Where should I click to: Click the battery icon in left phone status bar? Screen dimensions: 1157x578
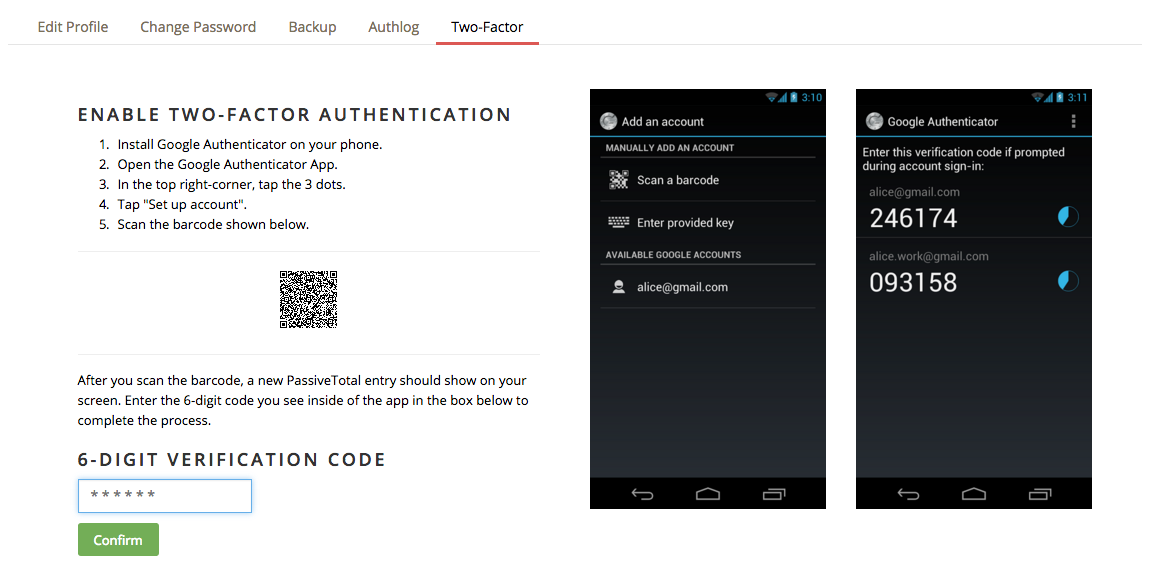794,97
